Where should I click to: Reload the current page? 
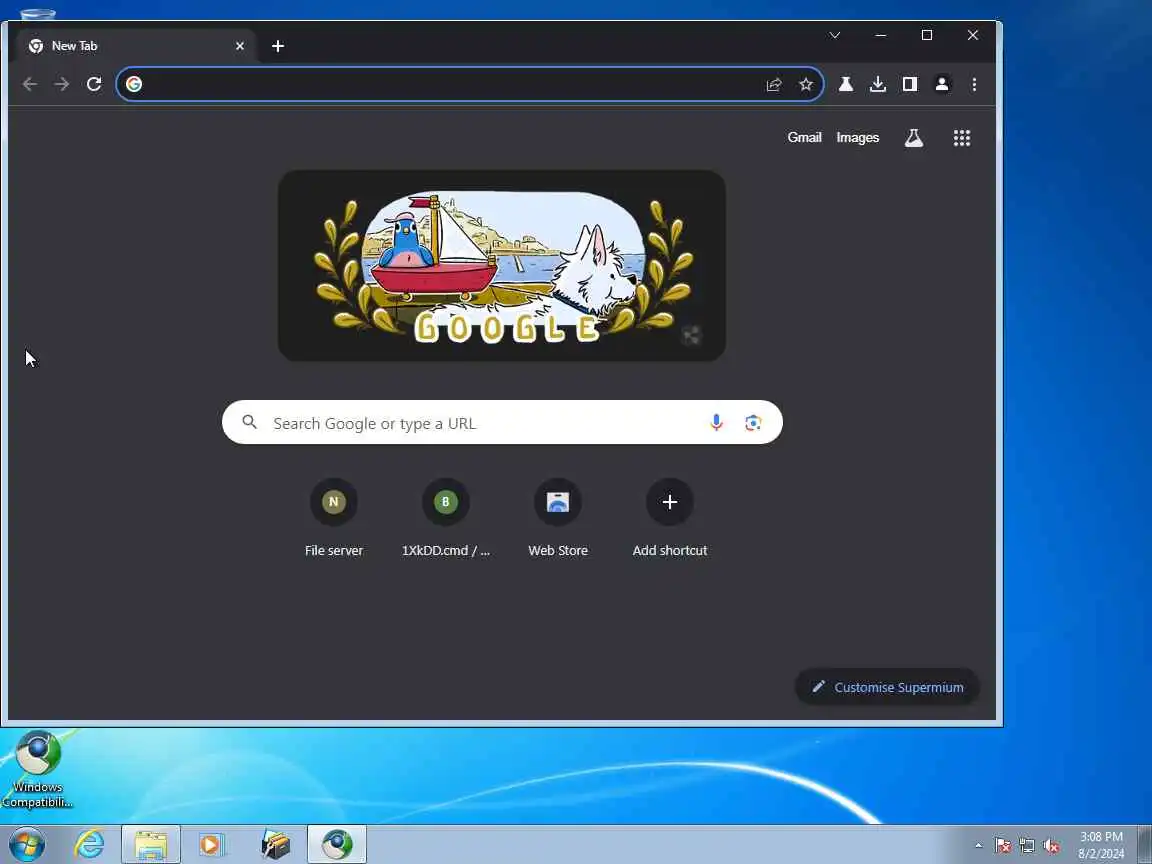coord(94,84)
